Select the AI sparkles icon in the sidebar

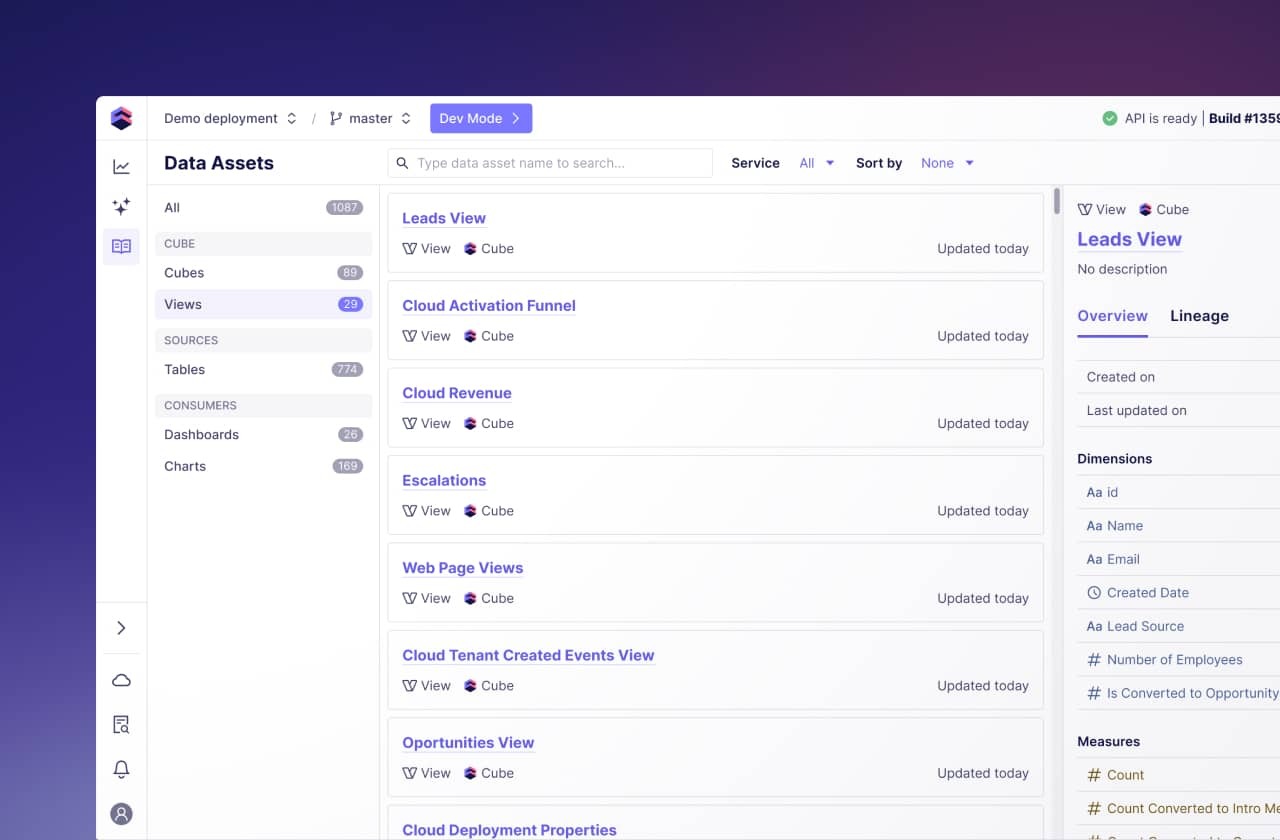[121, 206]
